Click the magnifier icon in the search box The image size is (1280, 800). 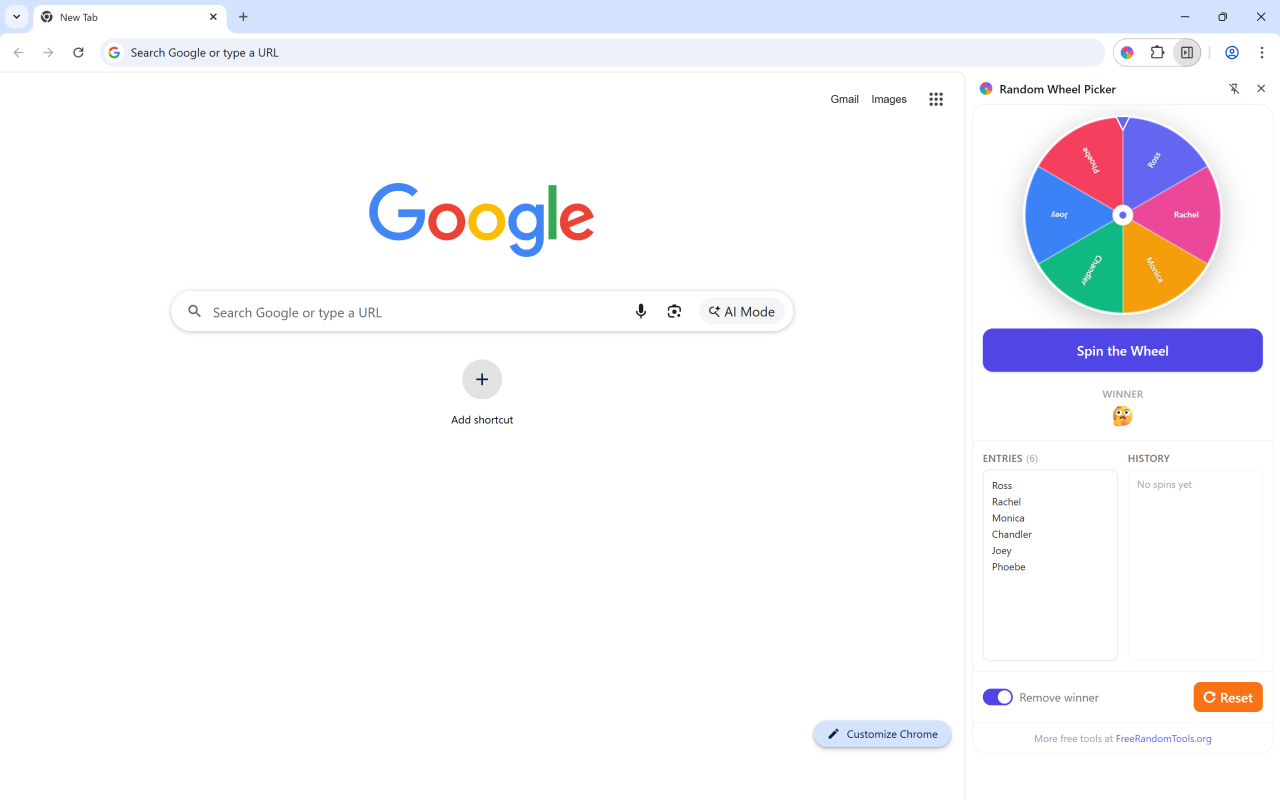coord(195,312)
